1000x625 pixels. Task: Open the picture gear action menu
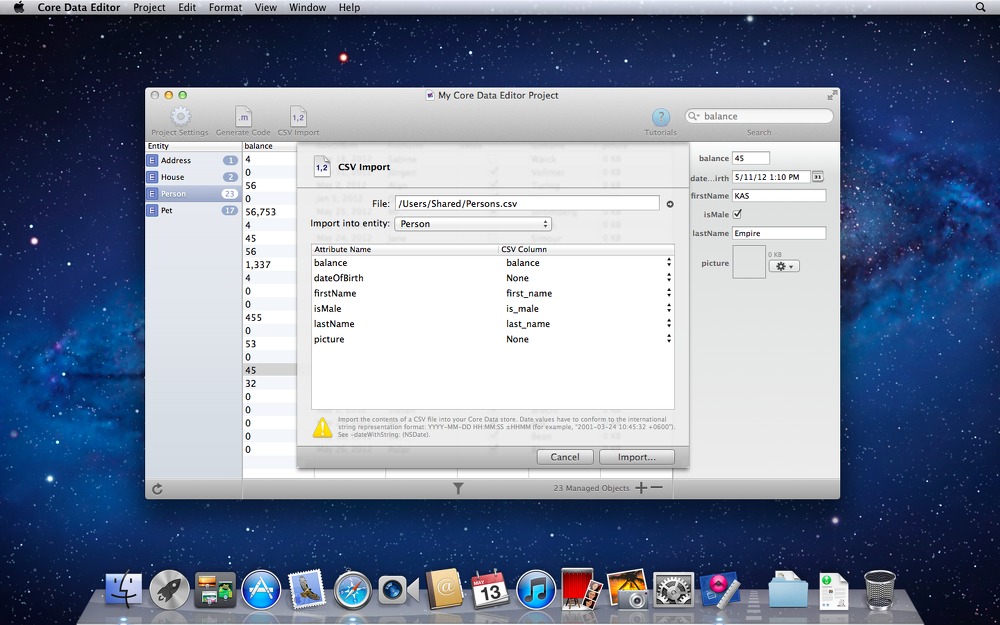point(784,266)
